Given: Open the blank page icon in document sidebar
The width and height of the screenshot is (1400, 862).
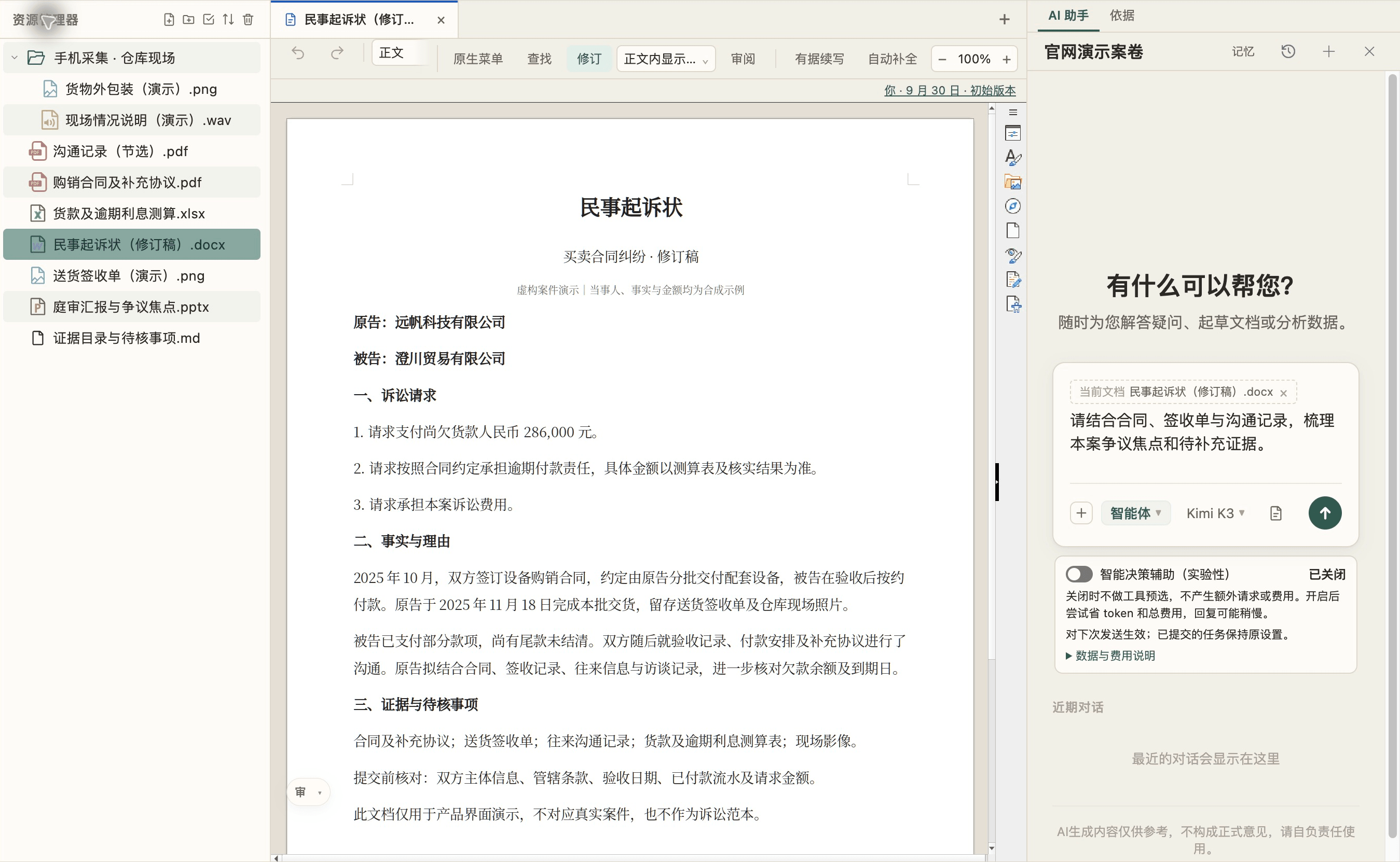Looking at the screenshot, I should 1013,231.
